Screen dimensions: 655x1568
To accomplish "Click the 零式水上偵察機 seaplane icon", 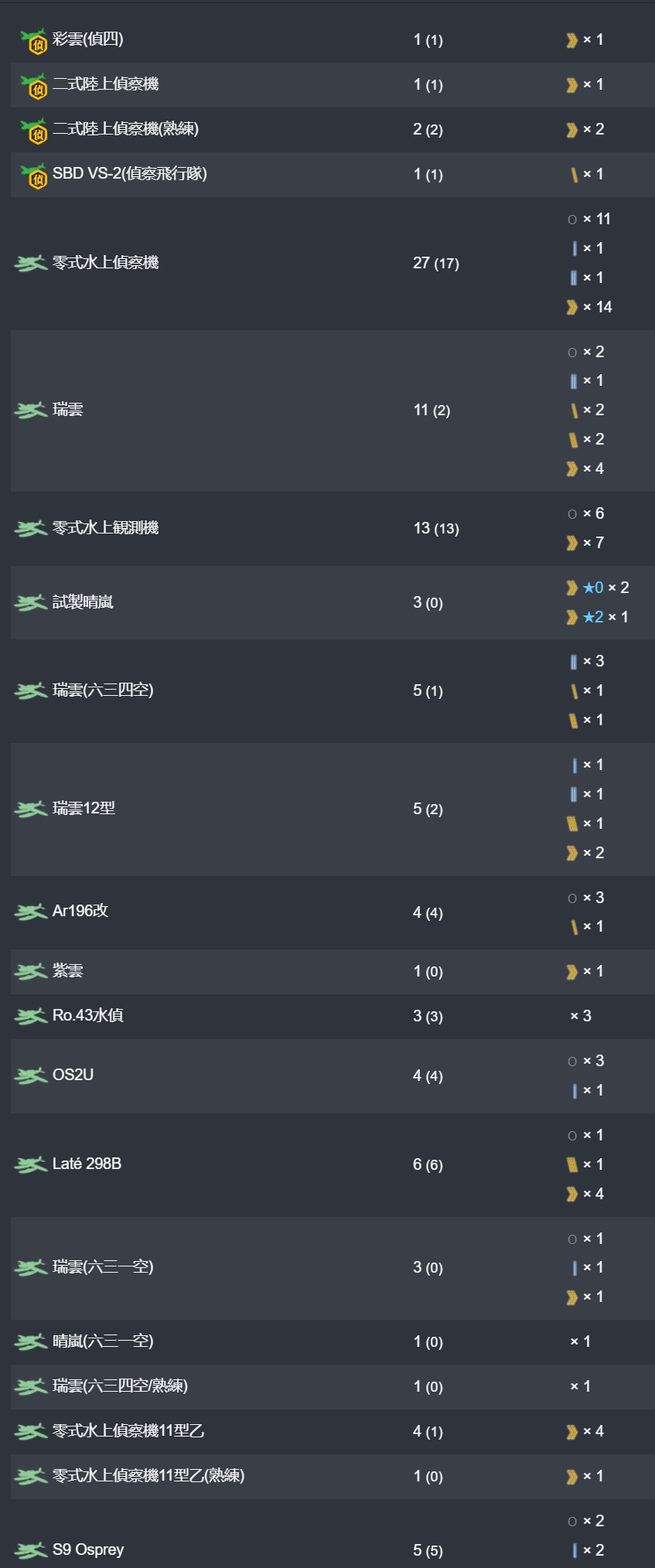I will pos(31,264).
